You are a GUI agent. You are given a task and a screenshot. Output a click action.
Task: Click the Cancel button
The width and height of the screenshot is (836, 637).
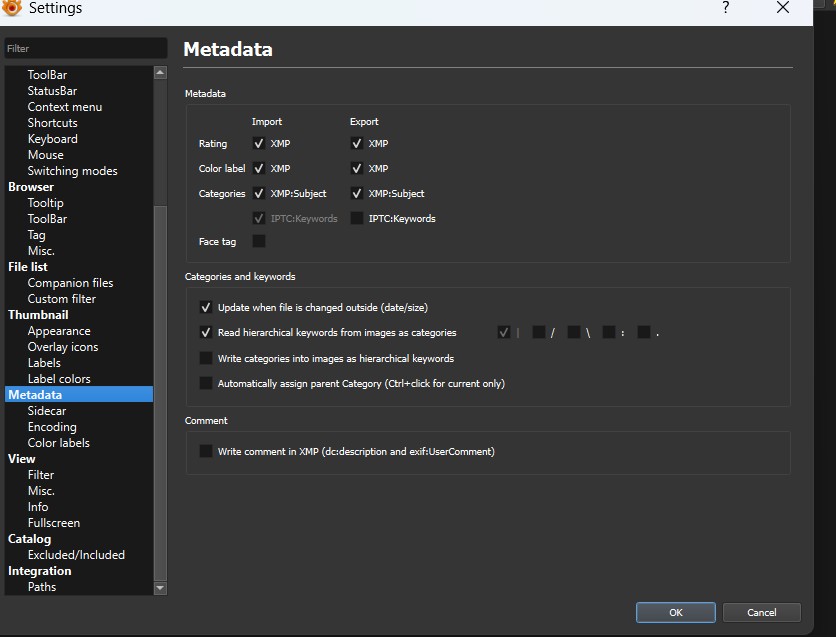click(762, 612)
